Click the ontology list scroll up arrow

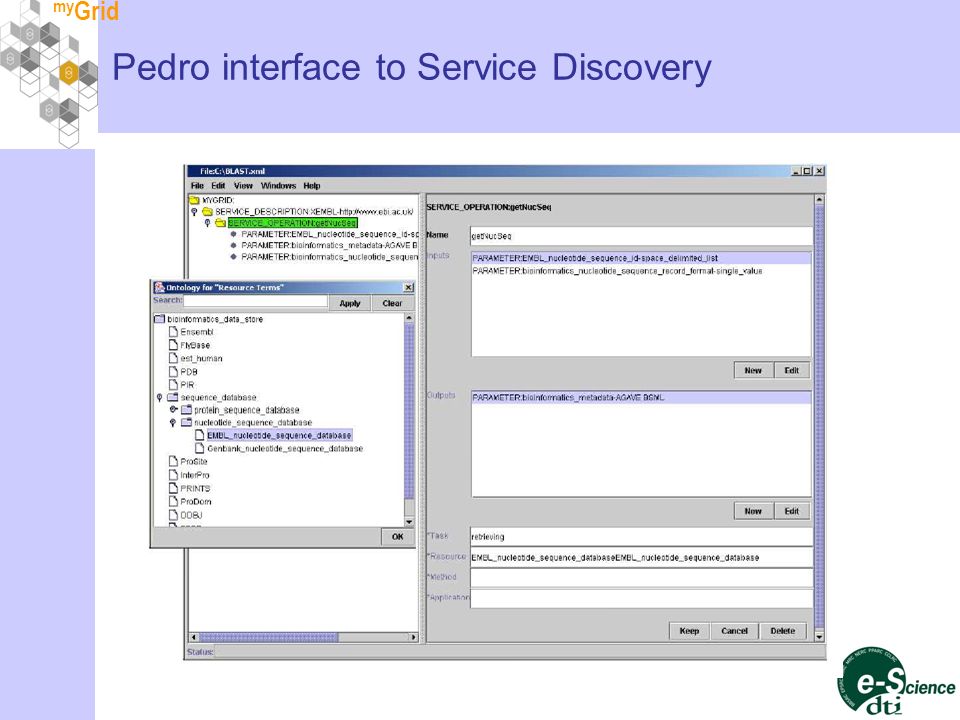pyautogui.click(x=409, y=318)
